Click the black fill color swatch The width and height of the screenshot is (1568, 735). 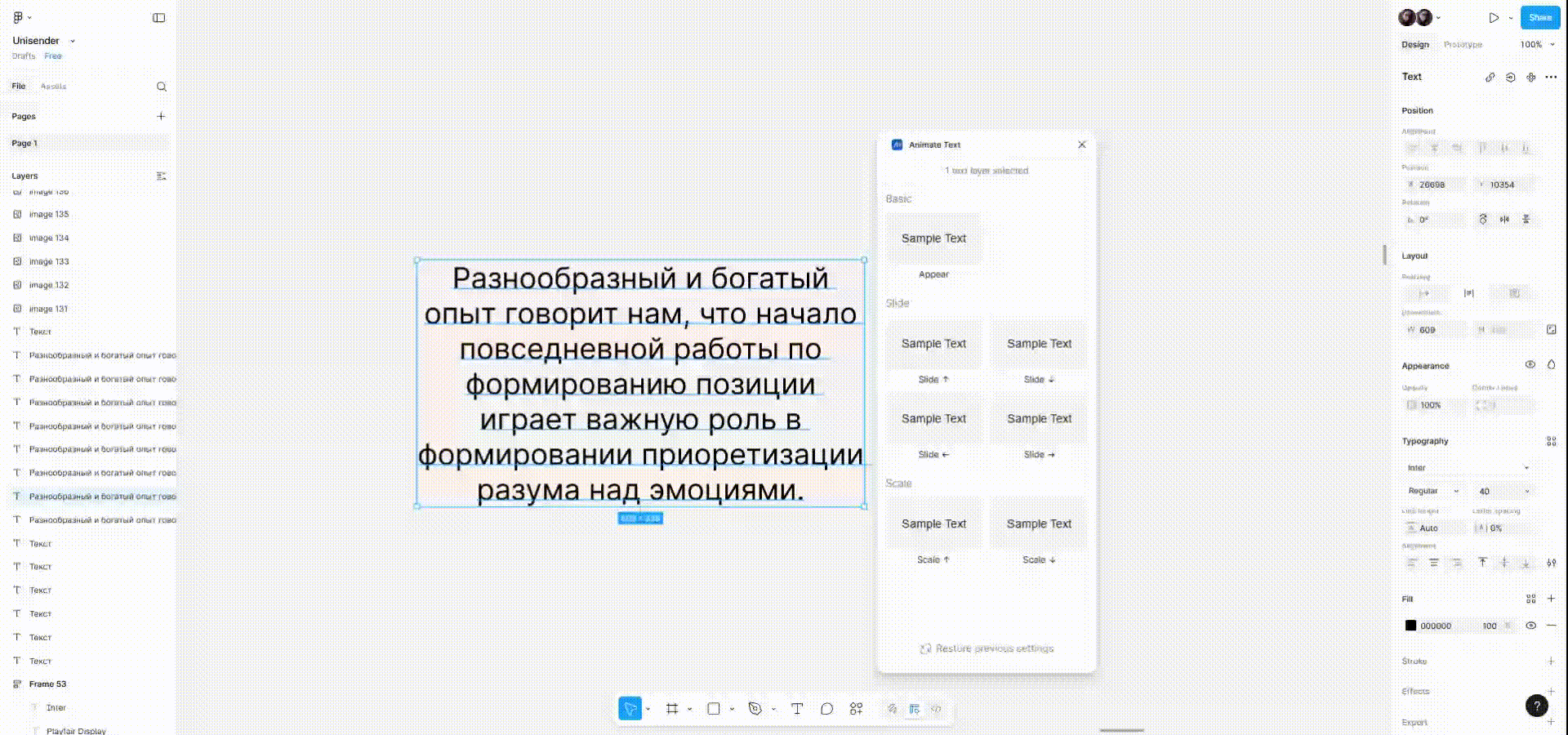(x=1410, y=626)
